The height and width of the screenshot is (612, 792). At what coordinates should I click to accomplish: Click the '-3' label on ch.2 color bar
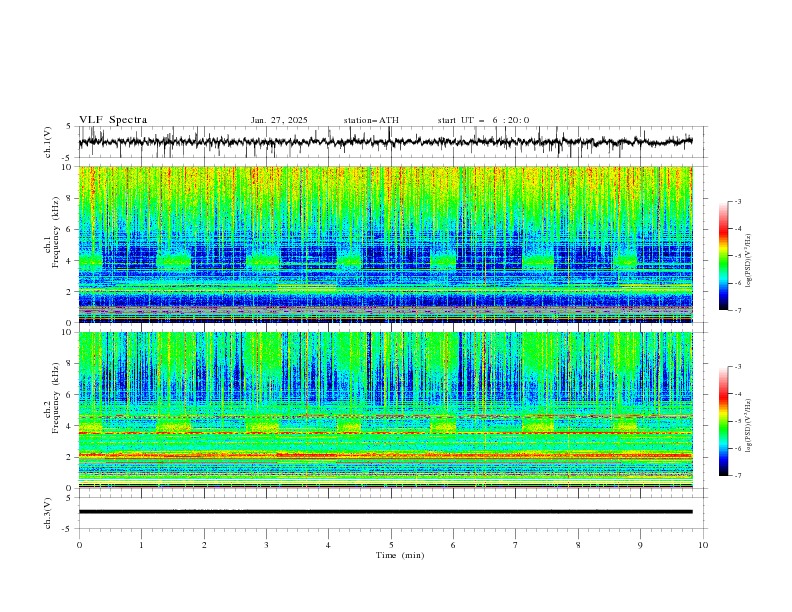click(737, 367)
